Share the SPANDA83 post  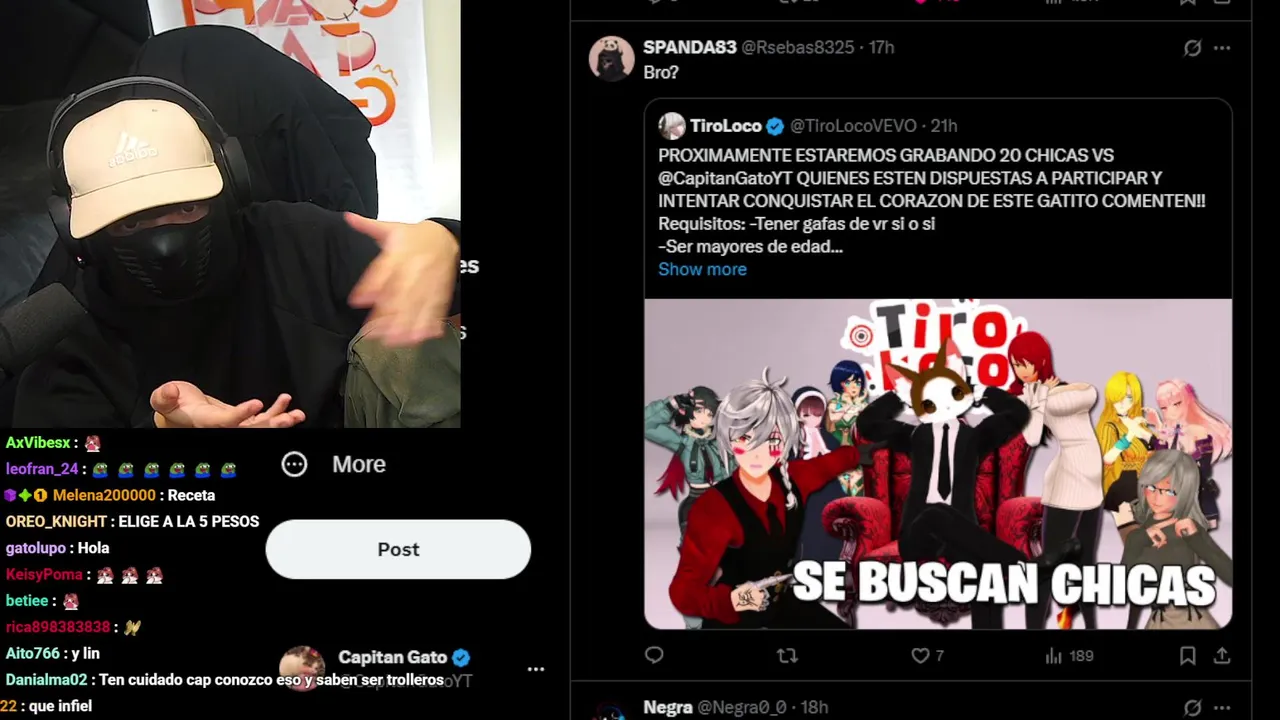click(x=1222, y=656)
